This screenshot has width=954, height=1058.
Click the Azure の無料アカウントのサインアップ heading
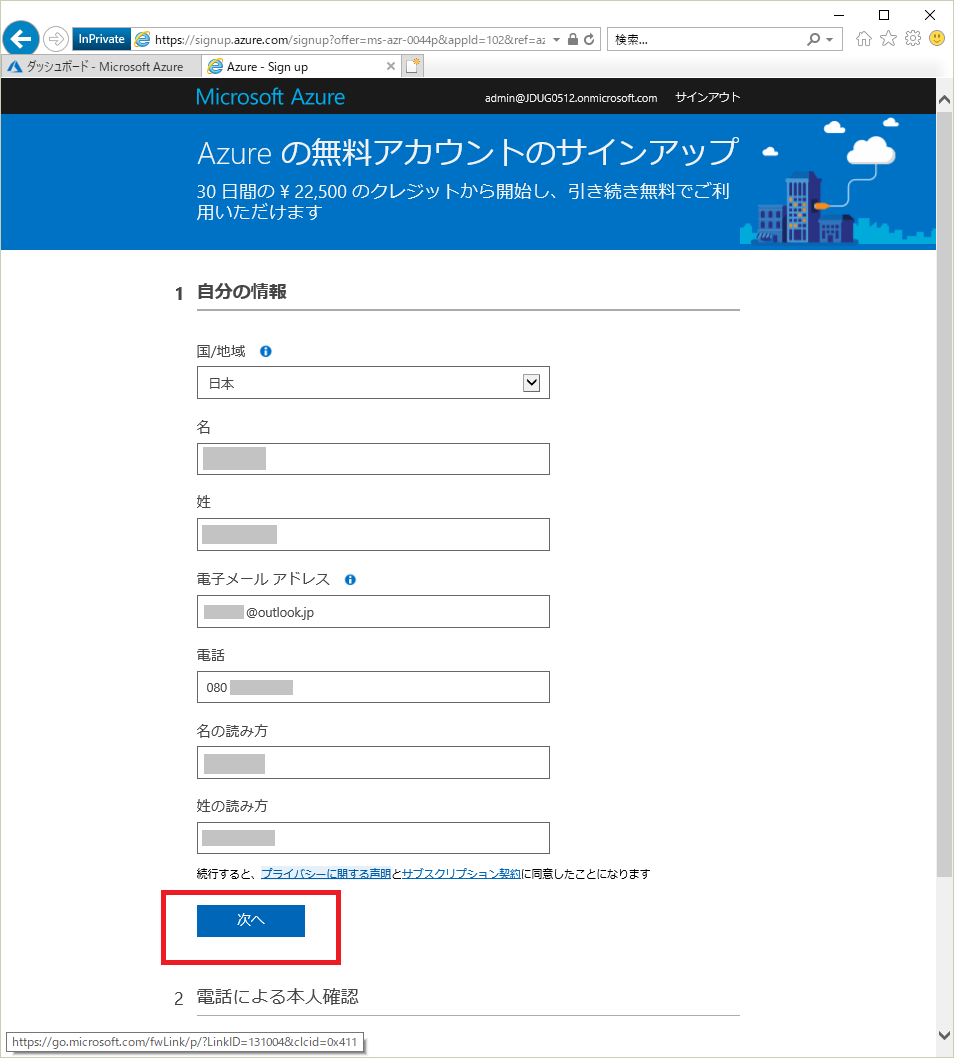click(468, 152)
